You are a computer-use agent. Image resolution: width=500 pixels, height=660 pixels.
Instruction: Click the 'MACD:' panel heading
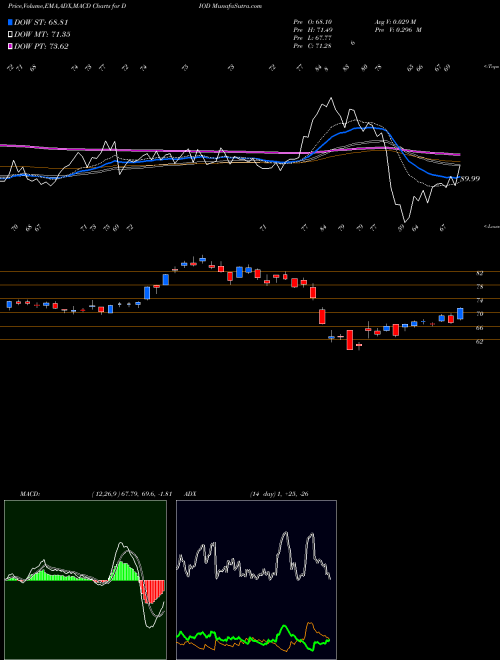pyautogui.click(x=29, y=494)
